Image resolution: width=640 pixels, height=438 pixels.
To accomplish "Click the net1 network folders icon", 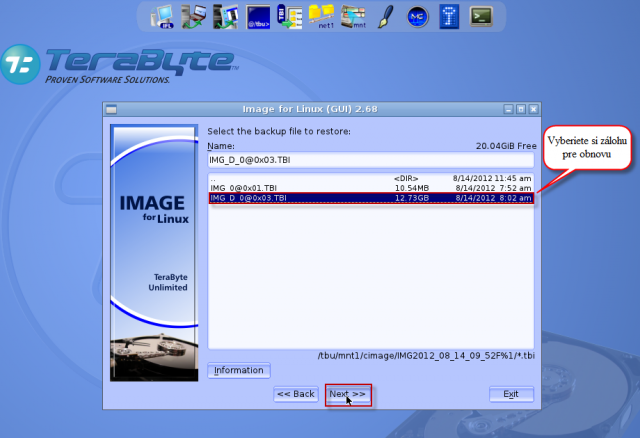I will (x=322, y=17).
